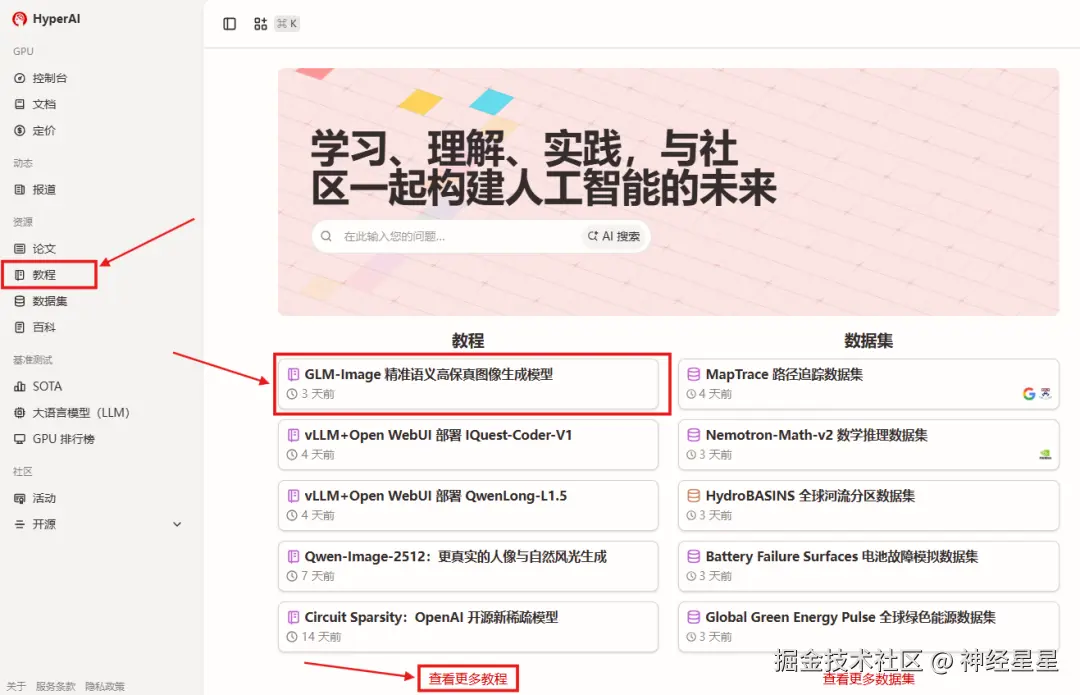
Task: Click the 论文 papers icon
Action: pyautogui.click(x=19, y=249)
